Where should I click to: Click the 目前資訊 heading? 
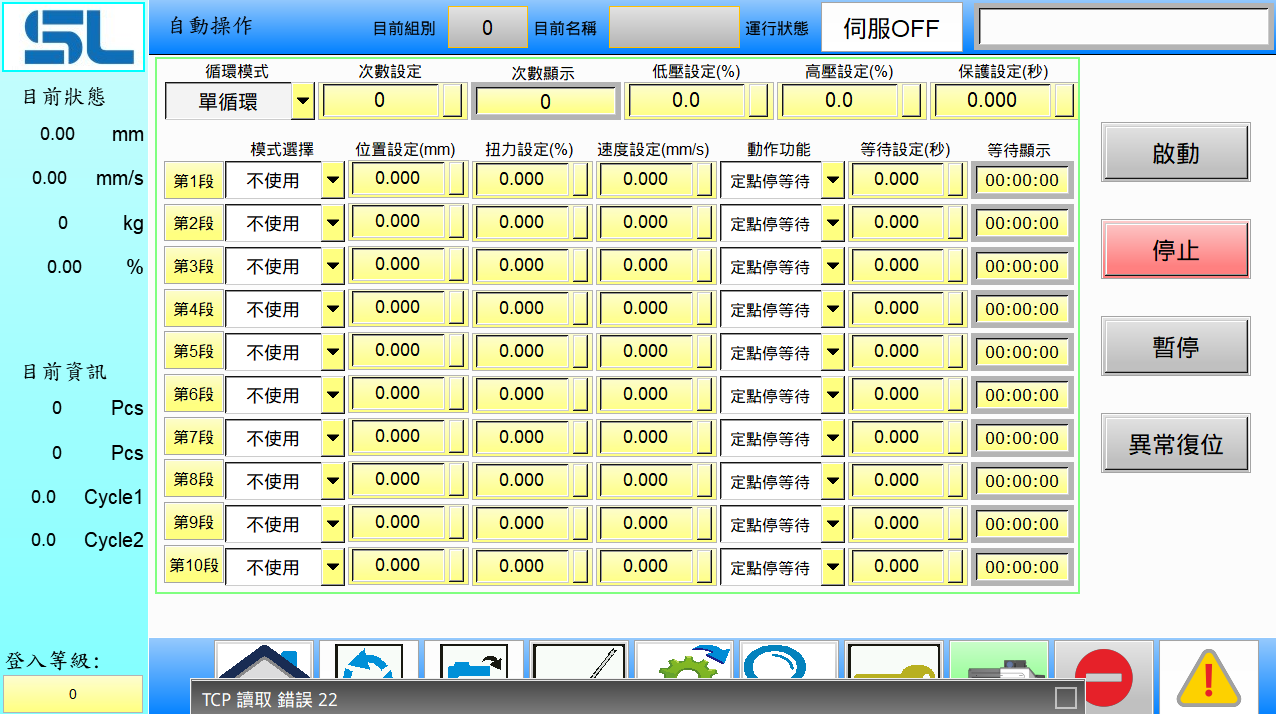coord(64,371)
